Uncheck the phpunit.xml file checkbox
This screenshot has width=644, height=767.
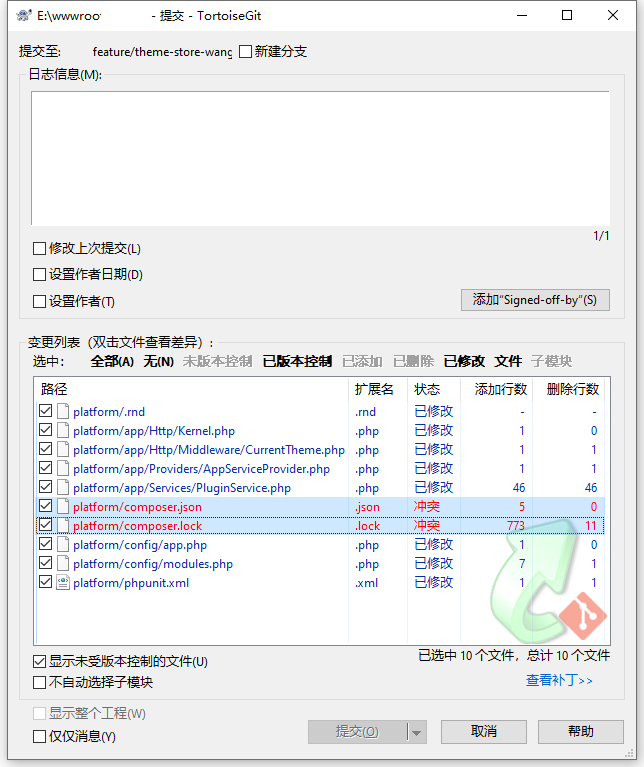tap(45, 582)
